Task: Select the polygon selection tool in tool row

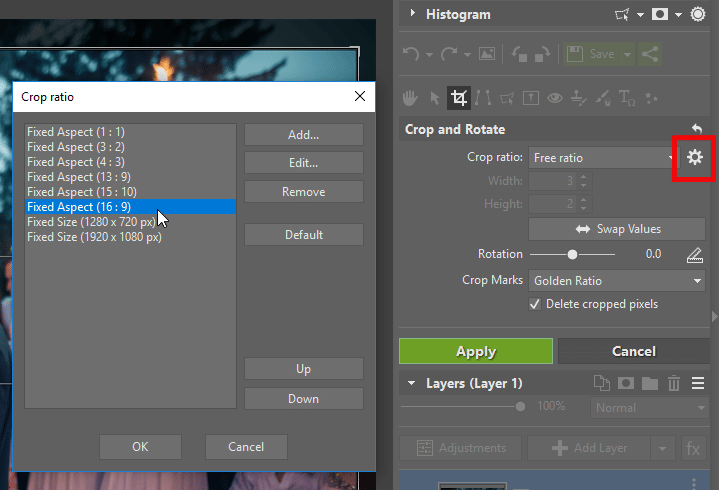Action: click(x=507, y=98)
